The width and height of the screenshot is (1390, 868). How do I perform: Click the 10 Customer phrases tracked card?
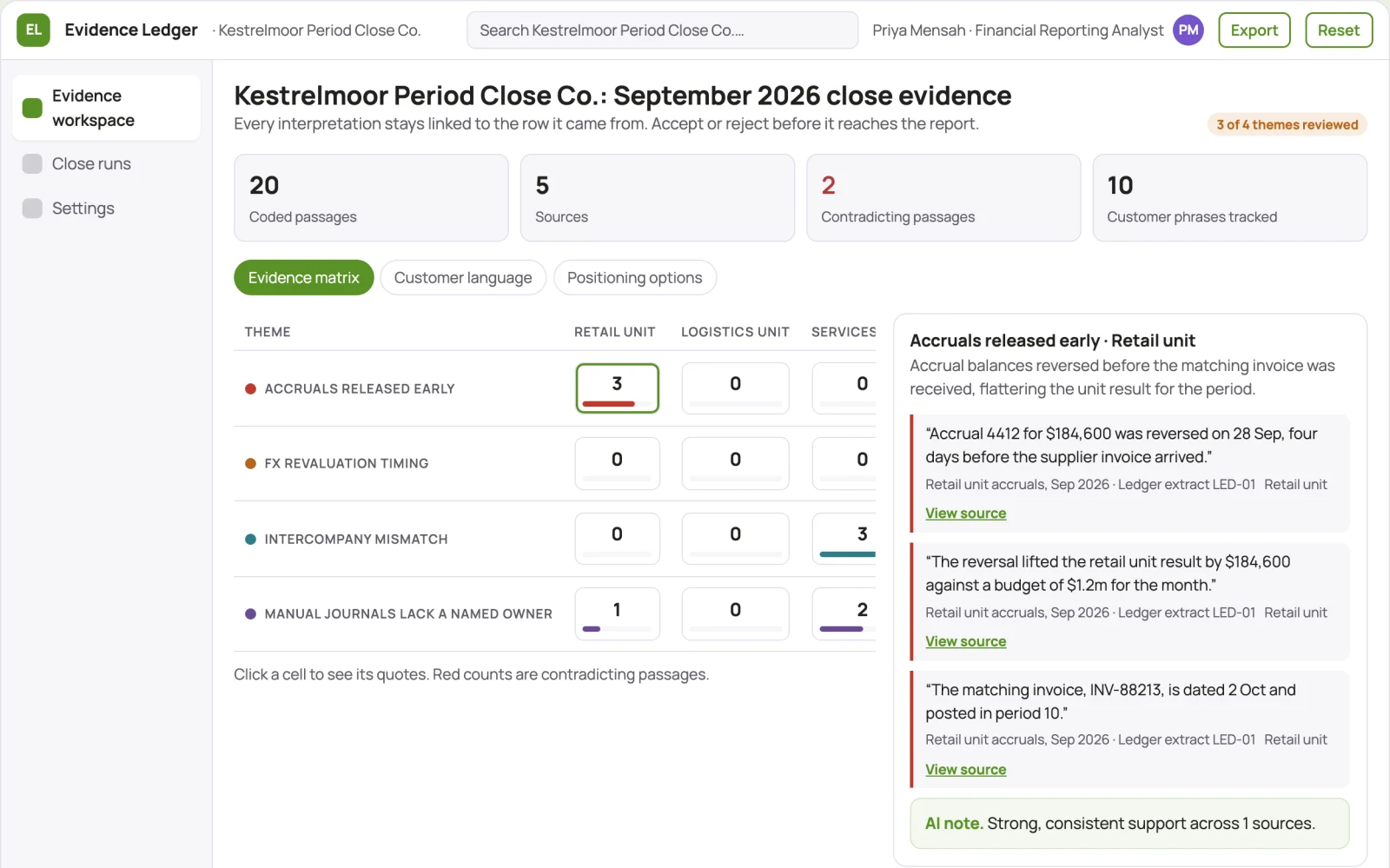[1229, 198]
